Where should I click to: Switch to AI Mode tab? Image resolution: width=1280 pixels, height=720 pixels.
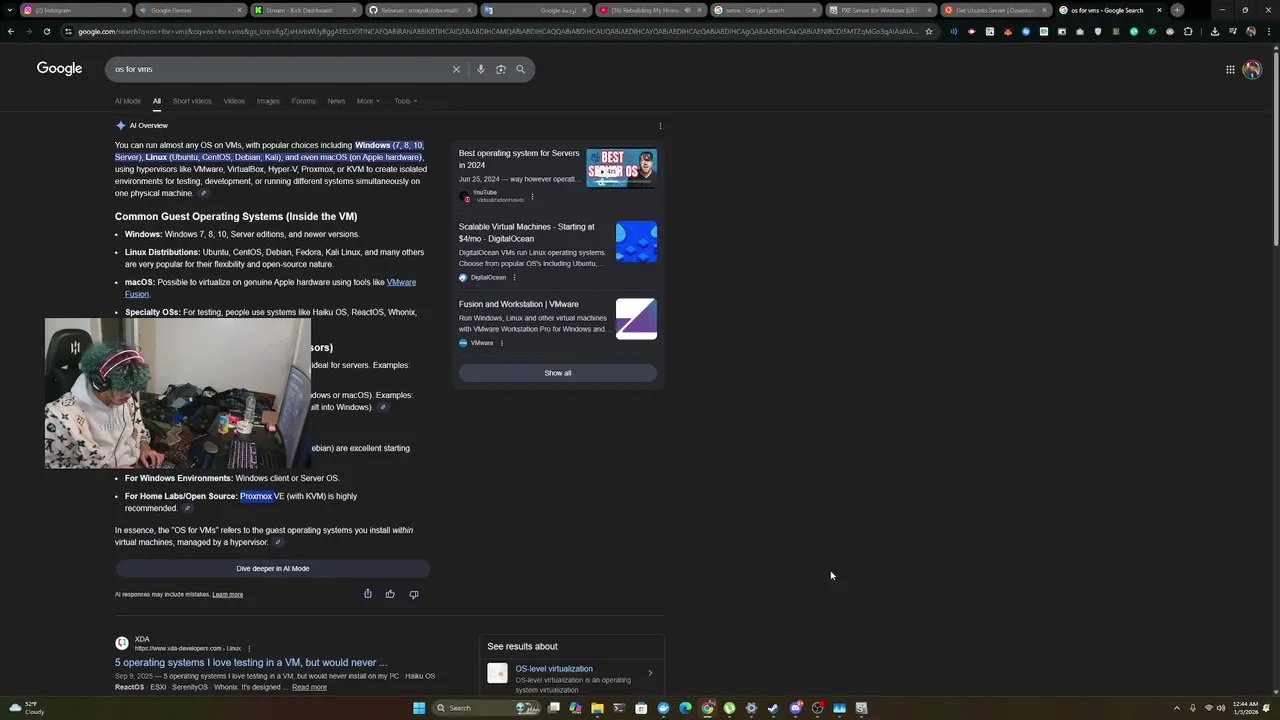pyautogui.click(x=128, y=101)
